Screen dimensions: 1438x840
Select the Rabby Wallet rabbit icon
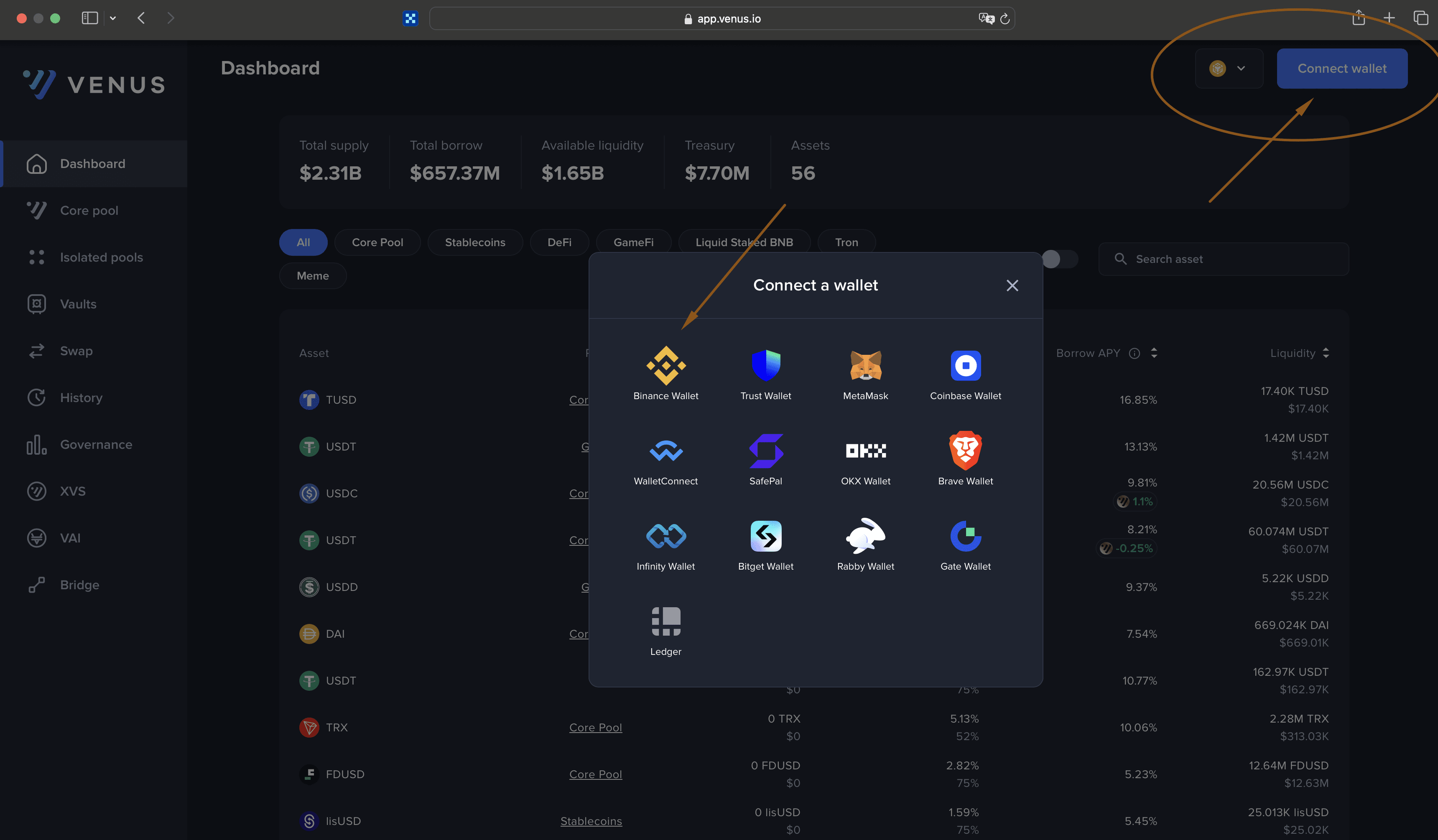865,537
